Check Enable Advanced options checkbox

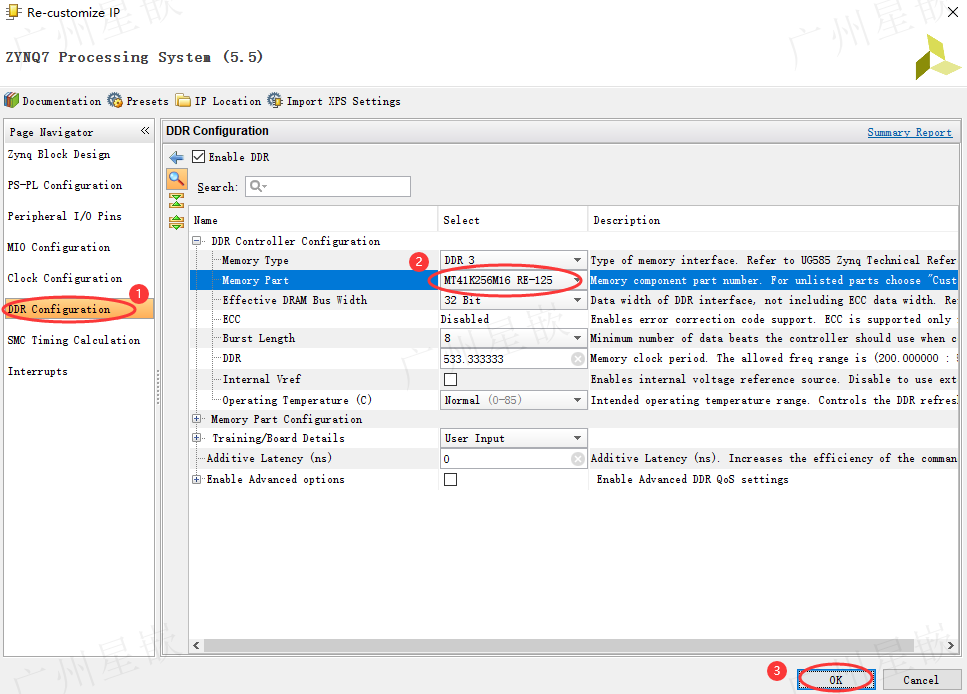451,479
